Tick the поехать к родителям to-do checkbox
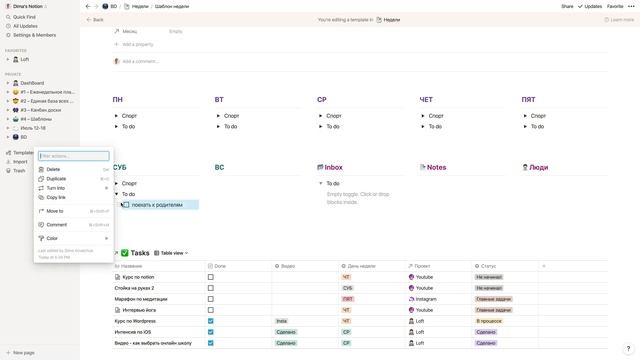The image size is (640, 360). [126, 205]
